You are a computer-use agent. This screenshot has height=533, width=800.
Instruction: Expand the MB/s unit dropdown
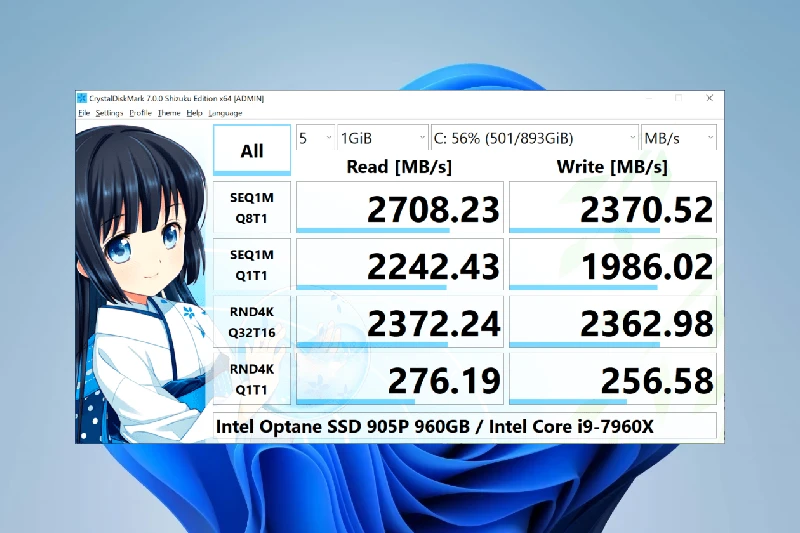[x=679, y=138]
